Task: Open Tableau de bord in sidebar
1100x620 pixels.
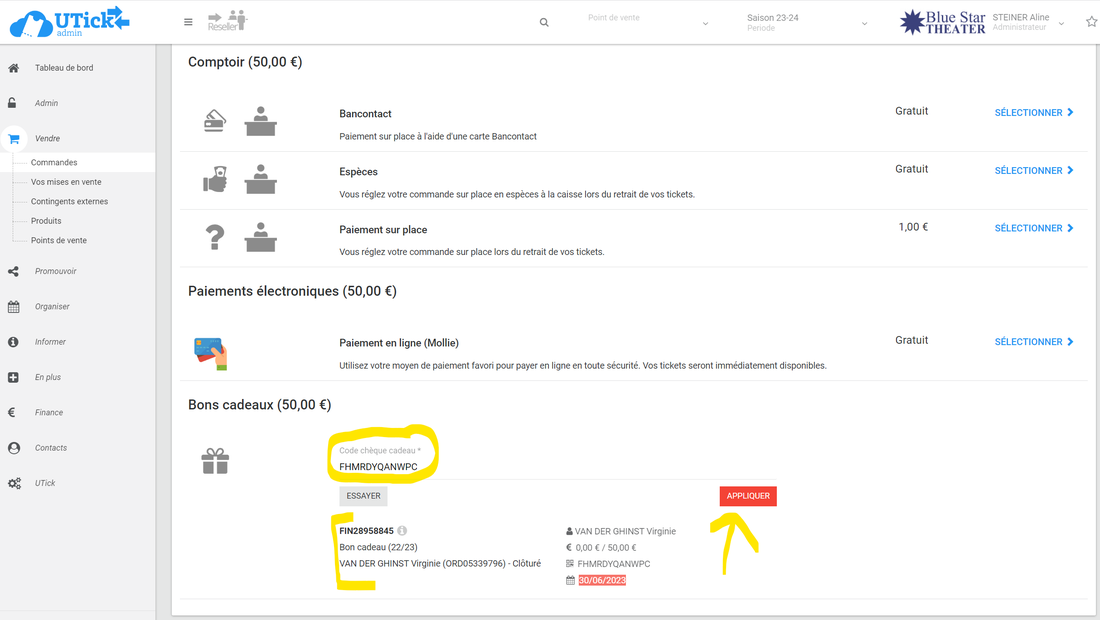Action: coord(64,68)
